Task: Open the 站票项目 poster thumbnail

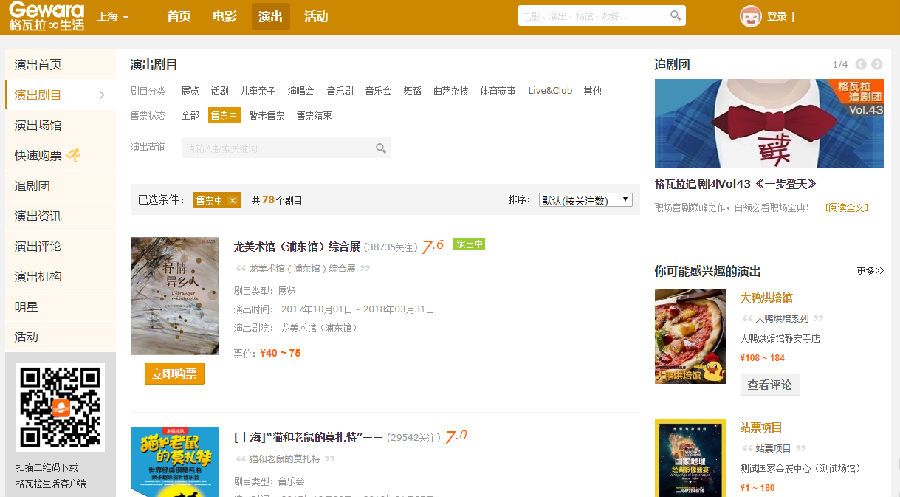Action: click(x=690, y=458)
